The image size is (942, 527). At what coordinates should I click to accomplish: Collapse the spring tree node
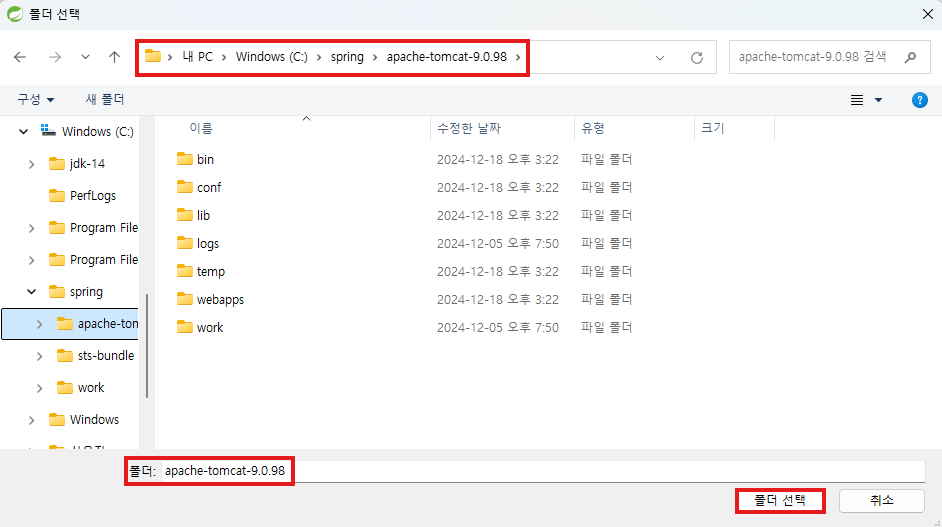coord(31,292)
